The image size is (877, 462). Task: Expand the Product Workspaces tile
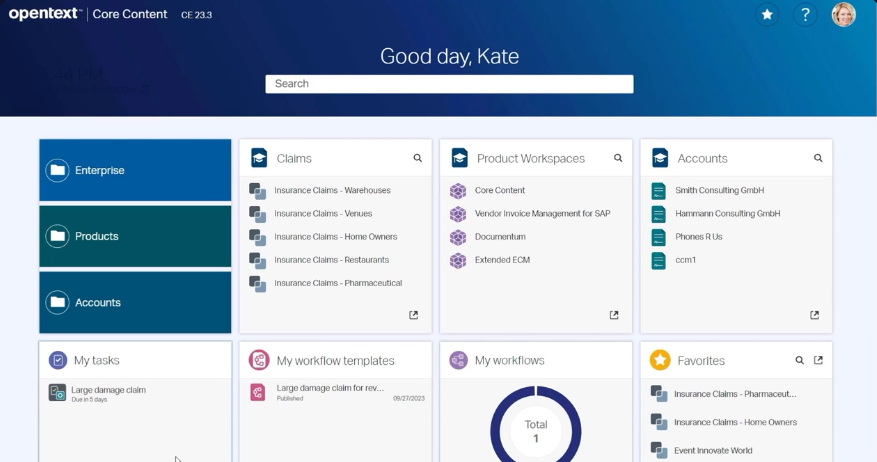pyautogui.click(x=614, y=315)
